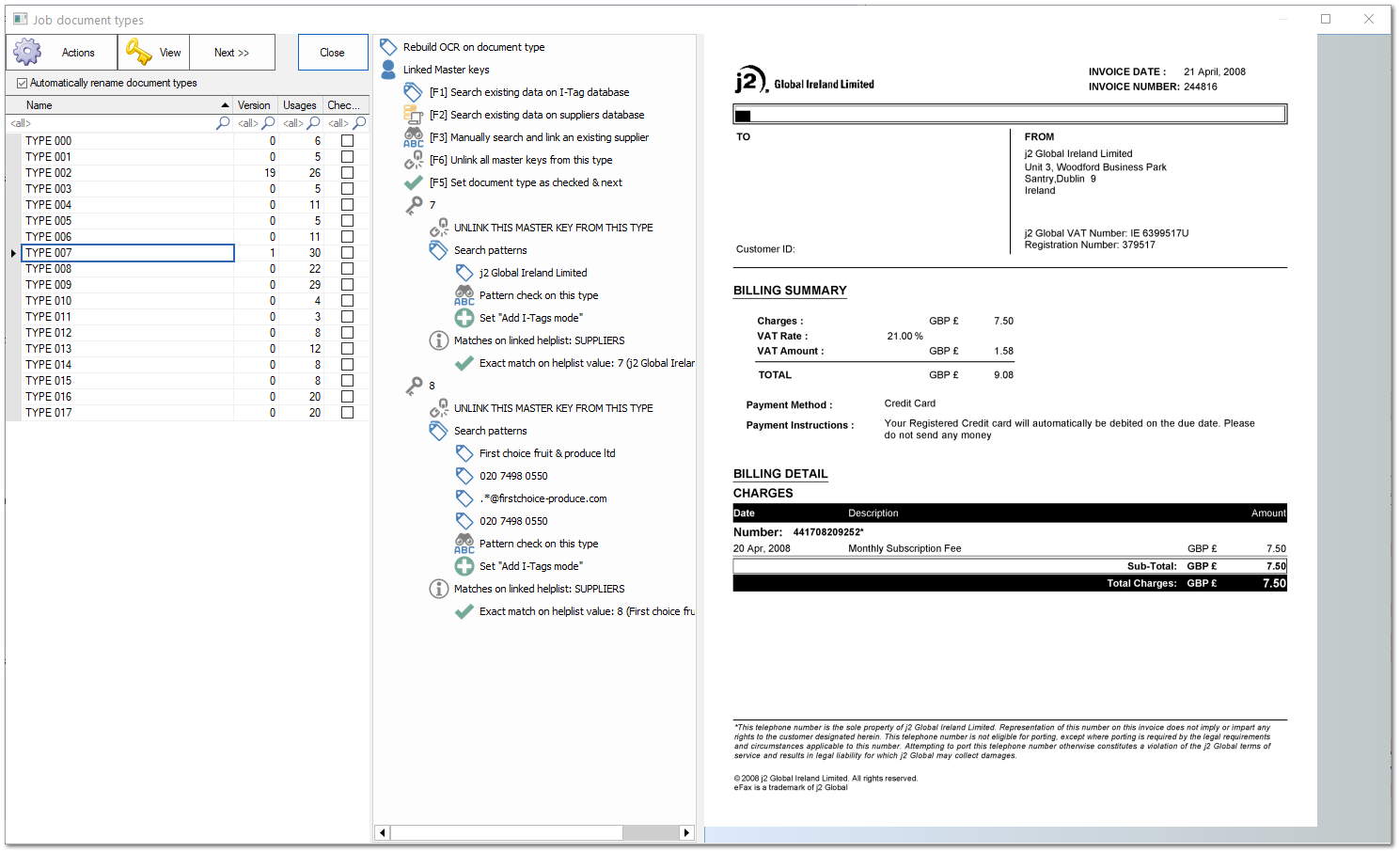This screenshot has width=1400, height=853.
Task: Check the checkbox on the TYPE 000 row
Action: 345,139
